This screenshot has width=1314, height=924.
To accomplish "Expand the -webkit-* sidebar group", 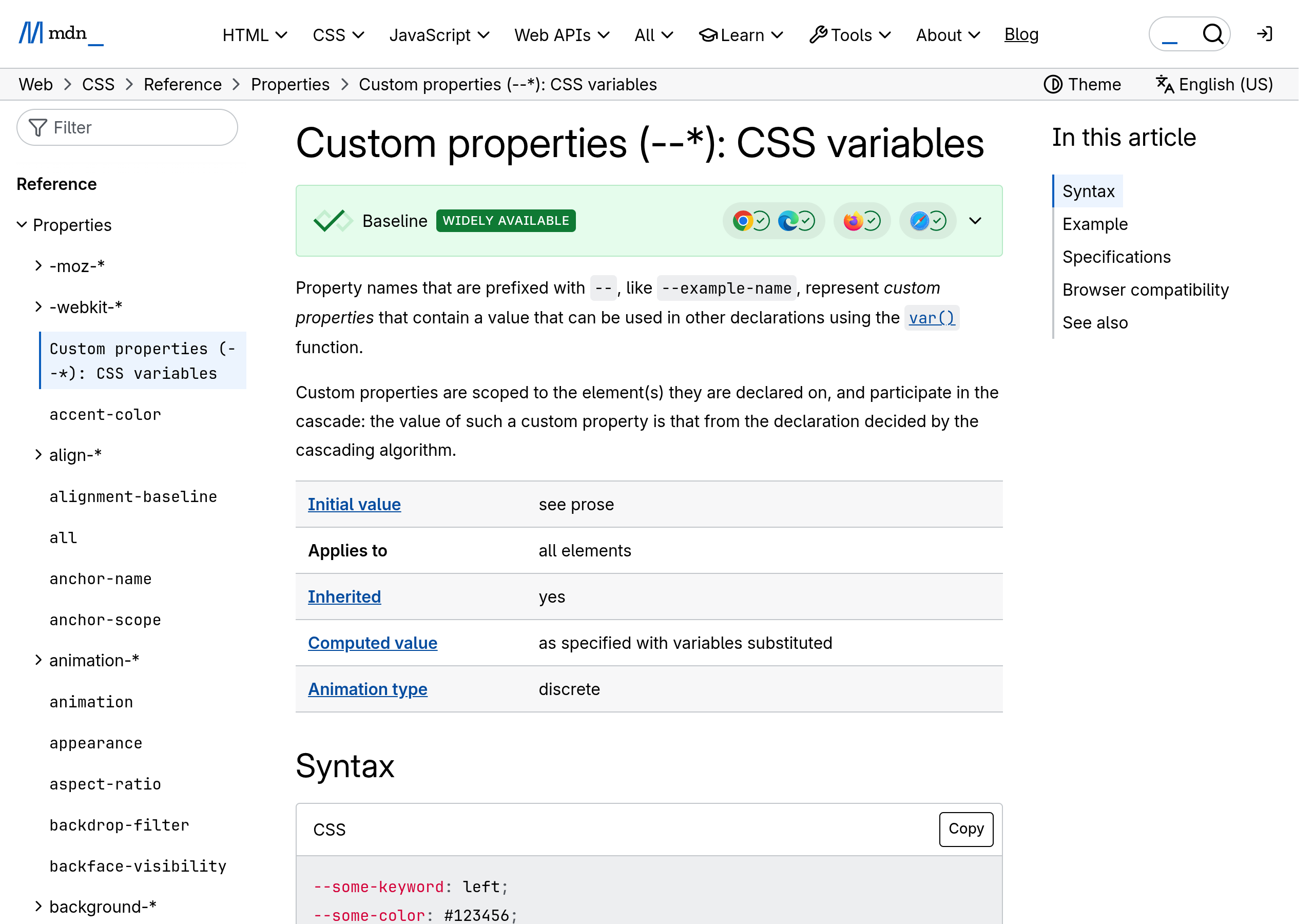I will 38,307.
